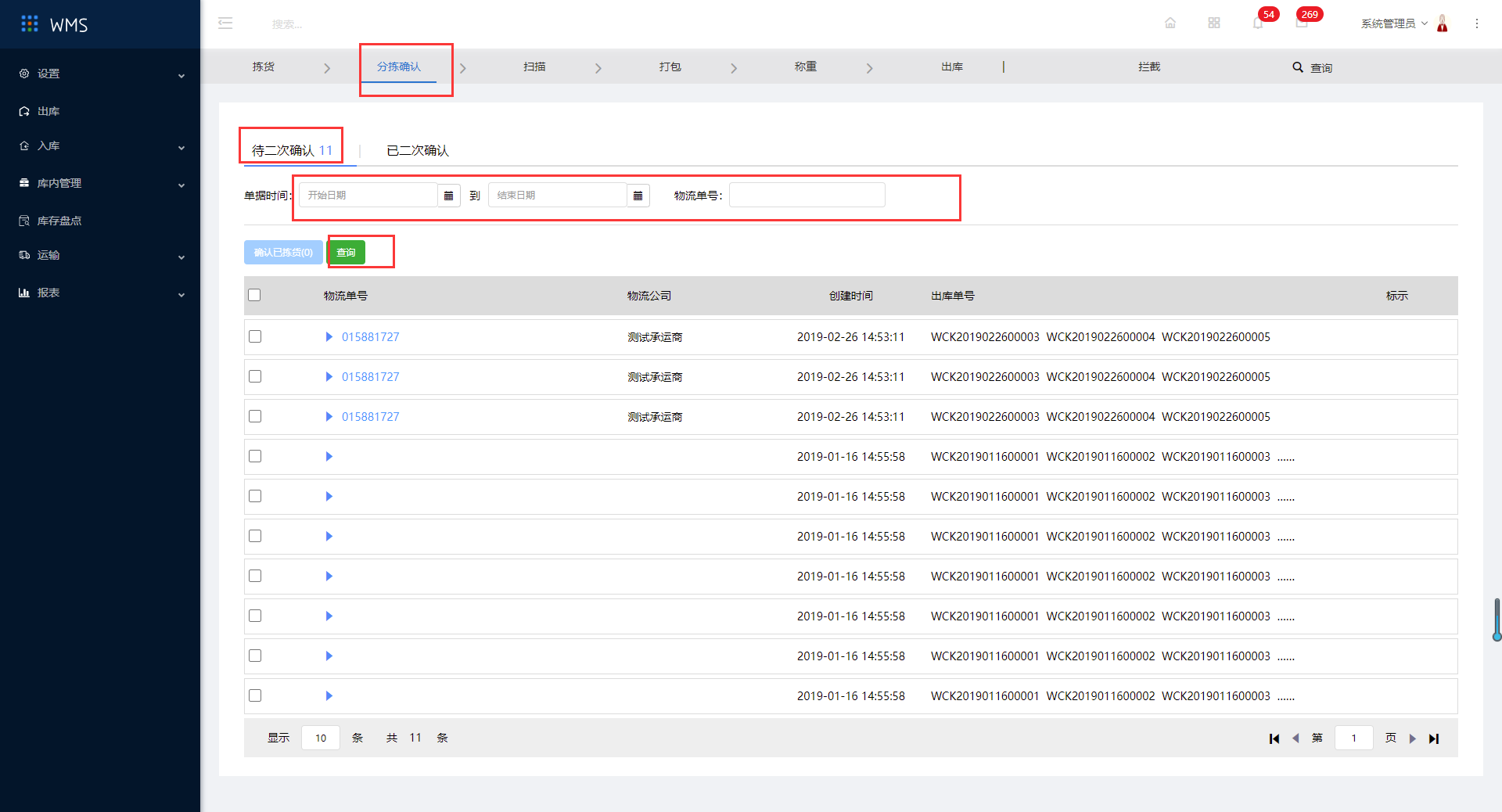Focus the 物流单号 input field
Viewport: 1502px width, 812px height.
807,195
